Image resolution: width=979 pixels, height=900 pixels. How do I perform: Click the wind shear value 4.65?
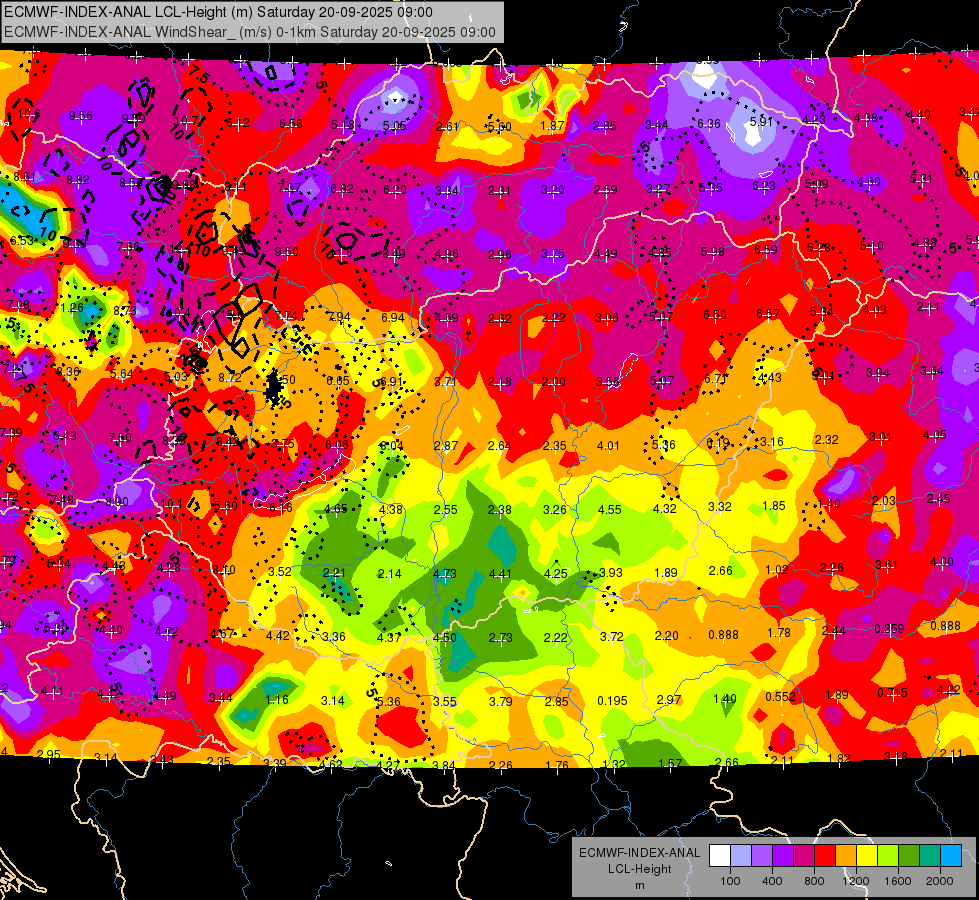pos(336,509)
